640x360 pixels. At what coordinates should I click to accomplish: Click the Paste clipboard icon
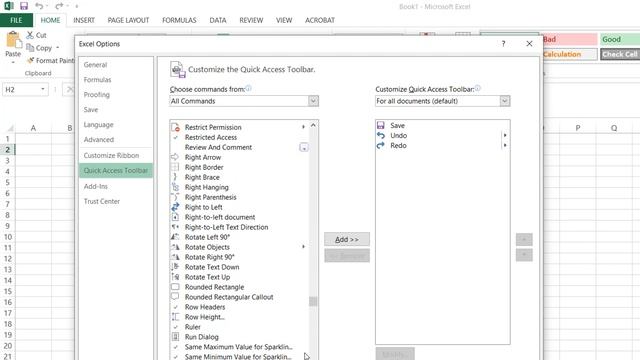click(13, 40)
